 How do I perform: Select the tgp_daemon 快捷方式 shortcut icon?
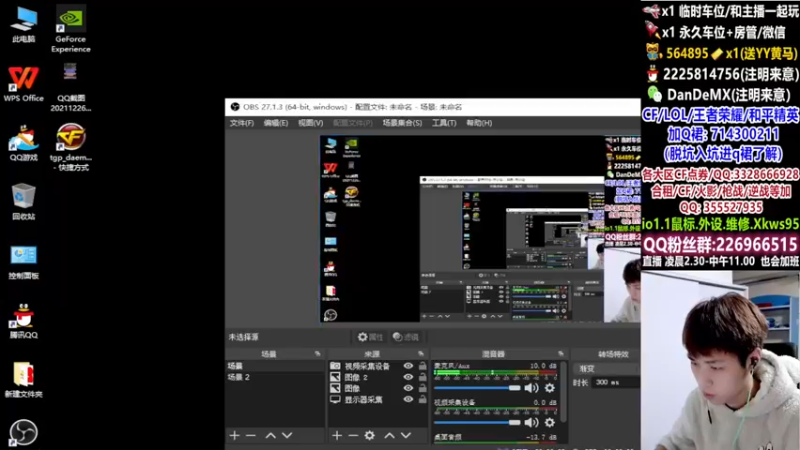[x=70, y=147]
